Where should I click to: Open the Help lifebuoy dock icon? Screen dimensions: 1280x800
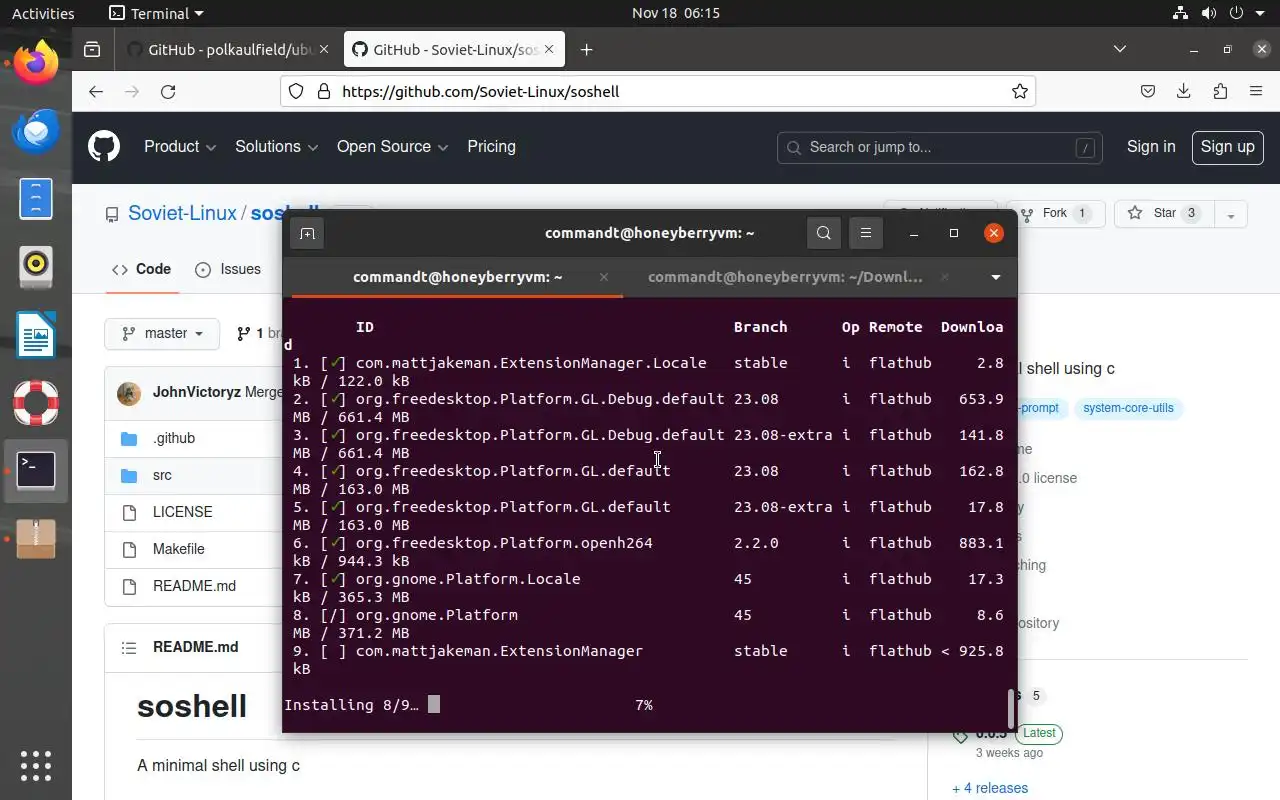pos(36,402)
